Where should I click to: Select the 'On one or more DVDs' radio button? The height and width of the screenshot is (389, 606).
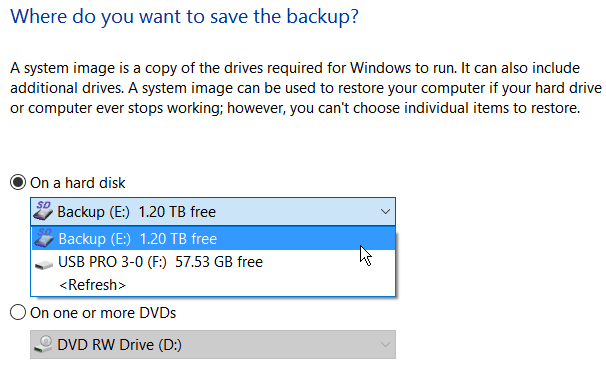point(18,312)
